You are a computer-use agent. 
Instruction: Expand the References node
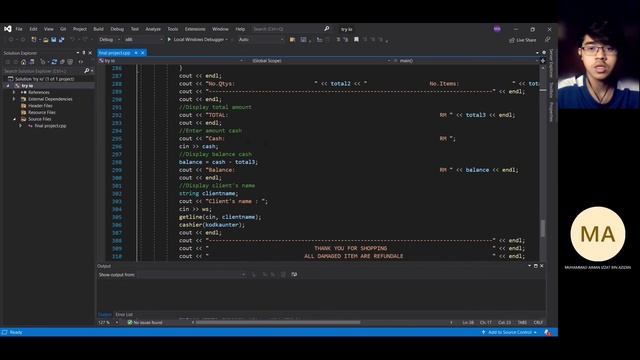[14, 92]
